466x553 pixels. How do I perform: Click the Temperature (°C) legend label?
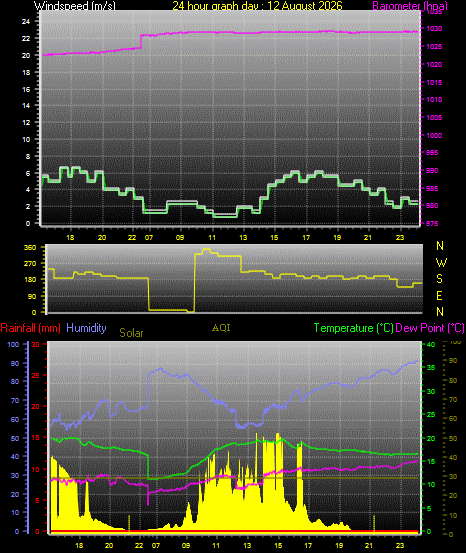pos(353,328)
